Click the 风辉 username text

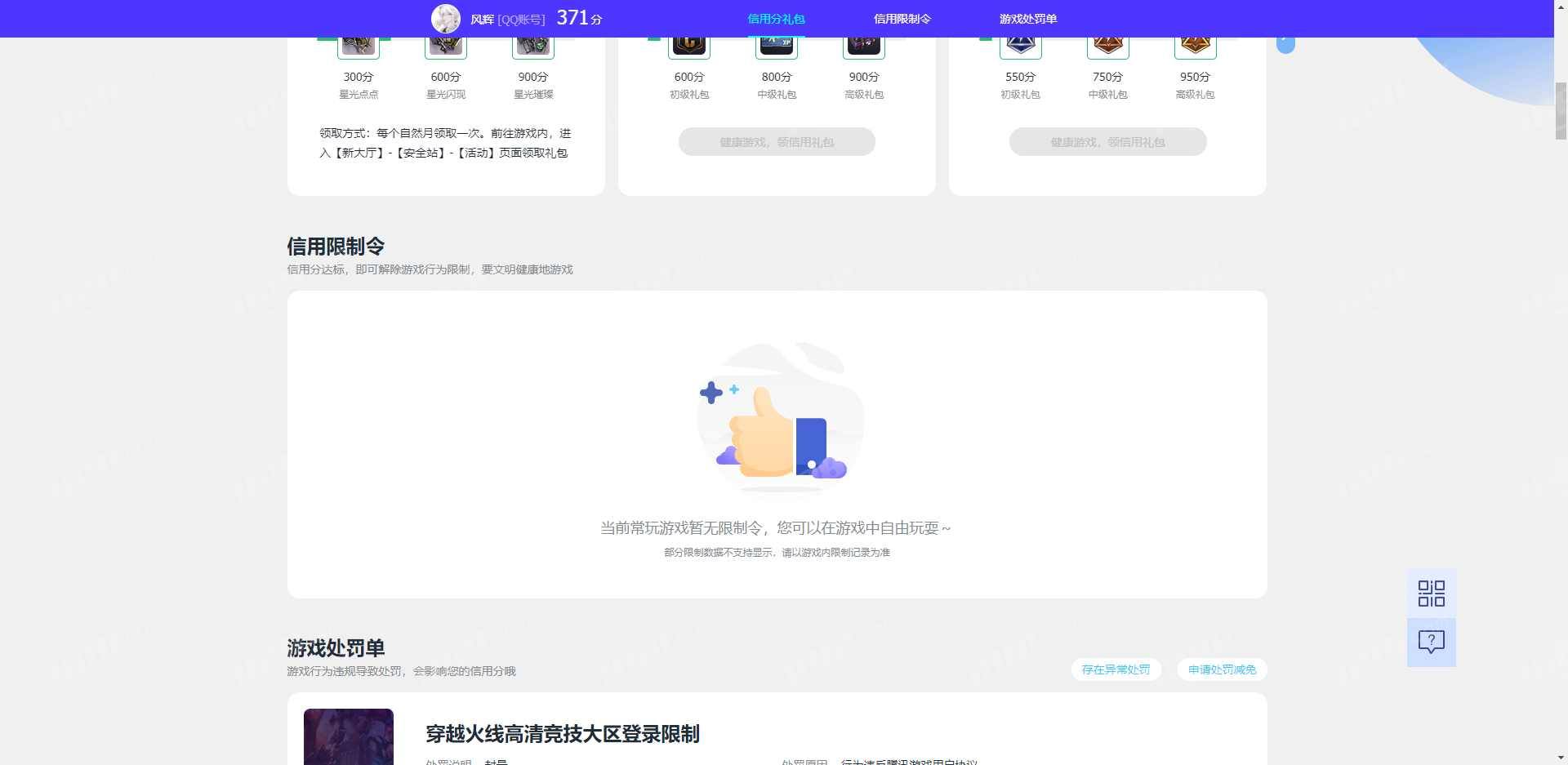[x=482, y=19]
